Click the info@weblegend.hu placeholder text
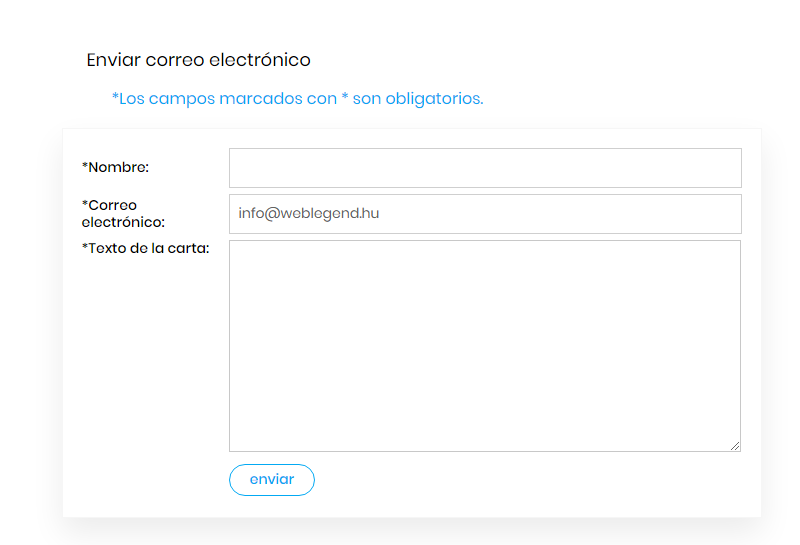Screen dimensions: 800x545 pos(308,213)
